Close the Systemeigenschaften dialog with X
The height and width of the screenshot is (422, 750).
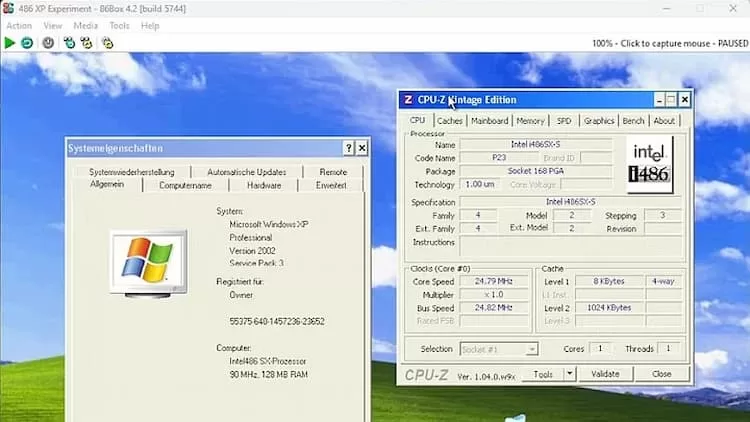(x=362, y=148)
